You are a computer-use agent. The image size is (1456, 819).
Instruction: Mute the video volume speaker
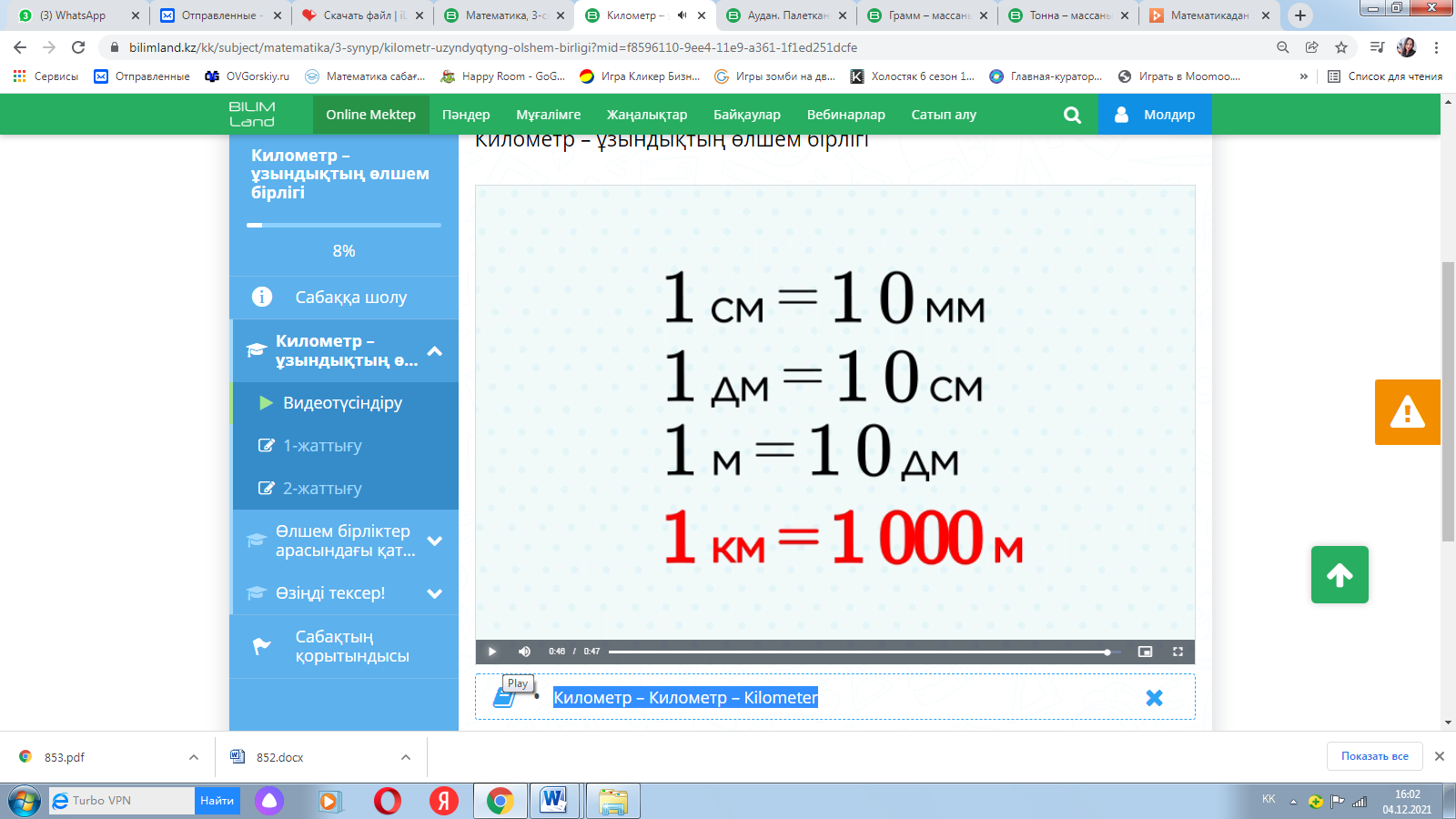coord(524,652)
